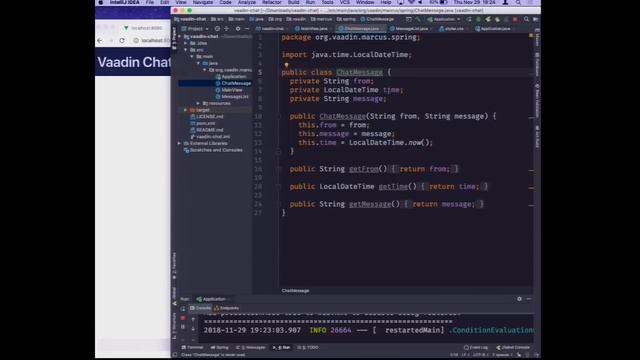Open the VCS menu
Screen dimensions: 640x360
click(x=345, y=2)
